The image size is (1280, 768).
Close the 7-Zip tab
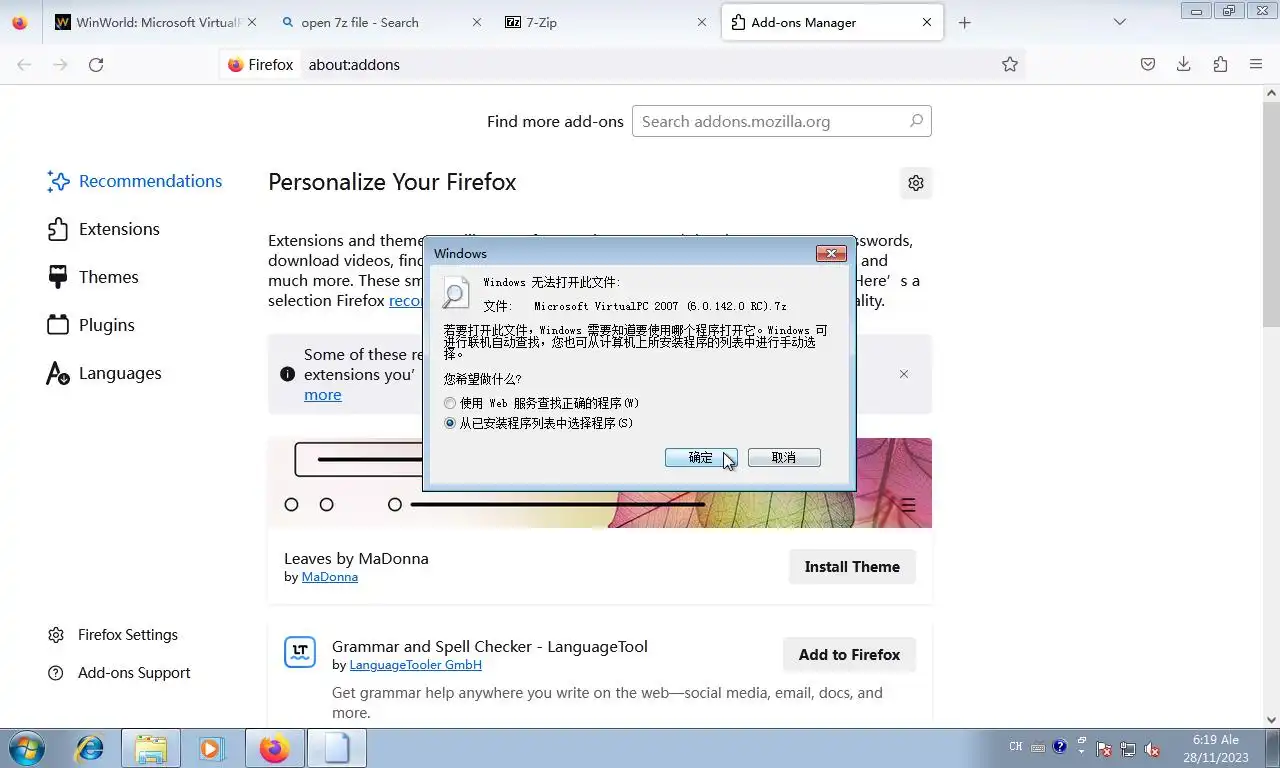[x=701, y=22]
